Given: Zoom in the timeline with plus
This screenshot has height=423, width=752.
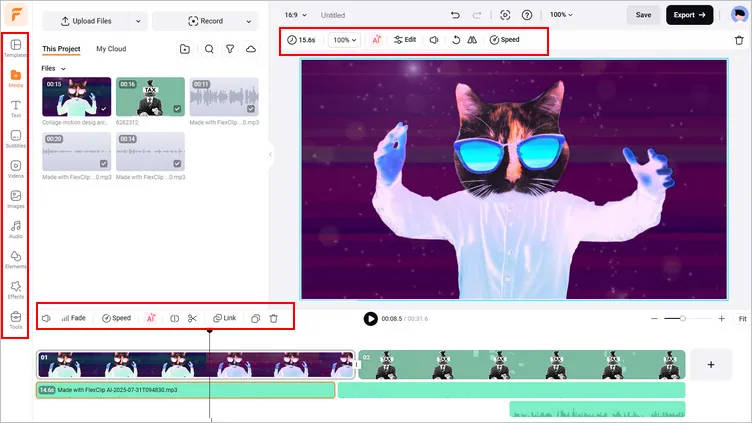Looking at the screenshot, I should coord(721,318).
